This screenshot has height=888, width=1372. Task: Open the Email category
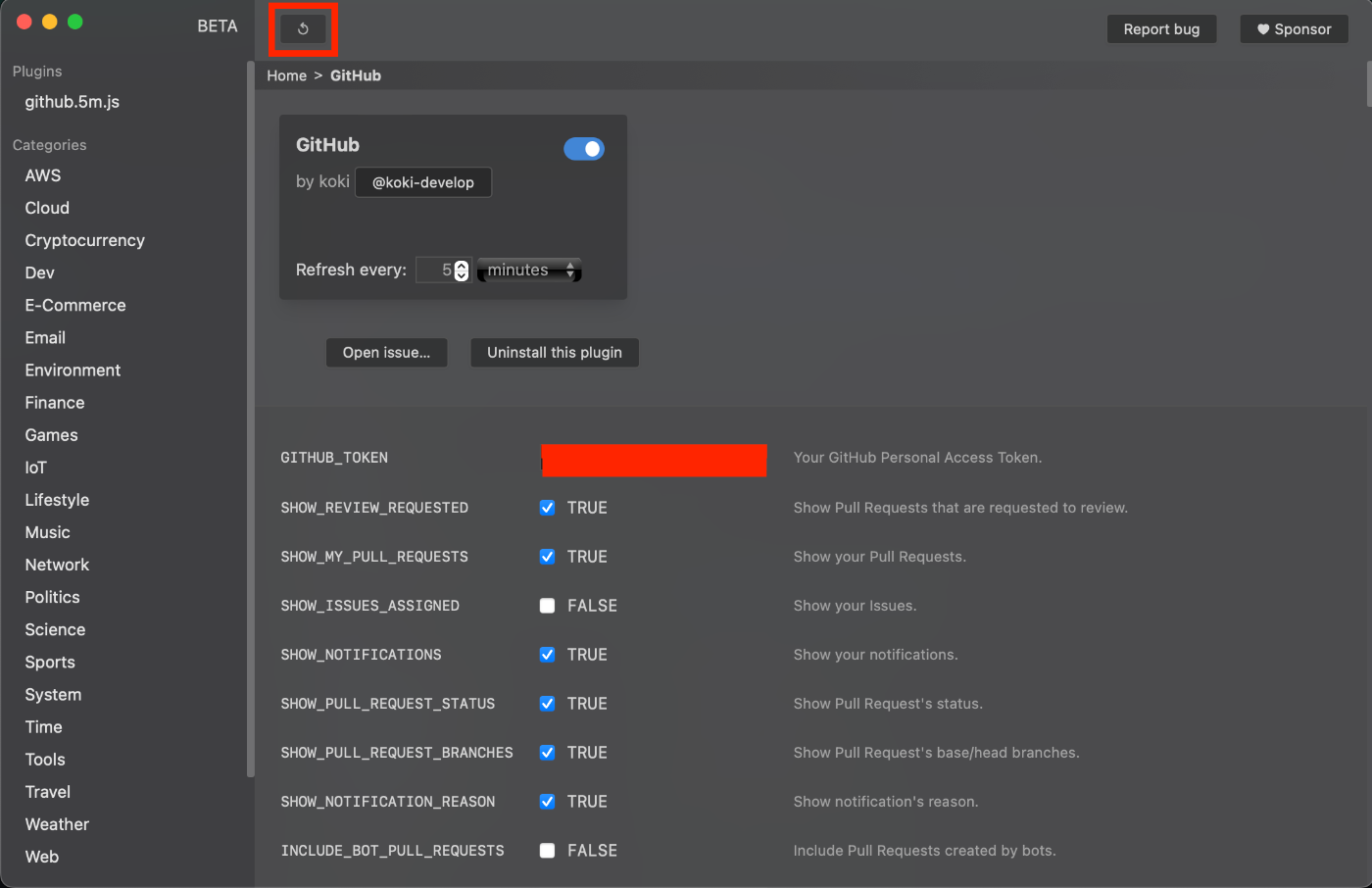click(x=45, y=337)
